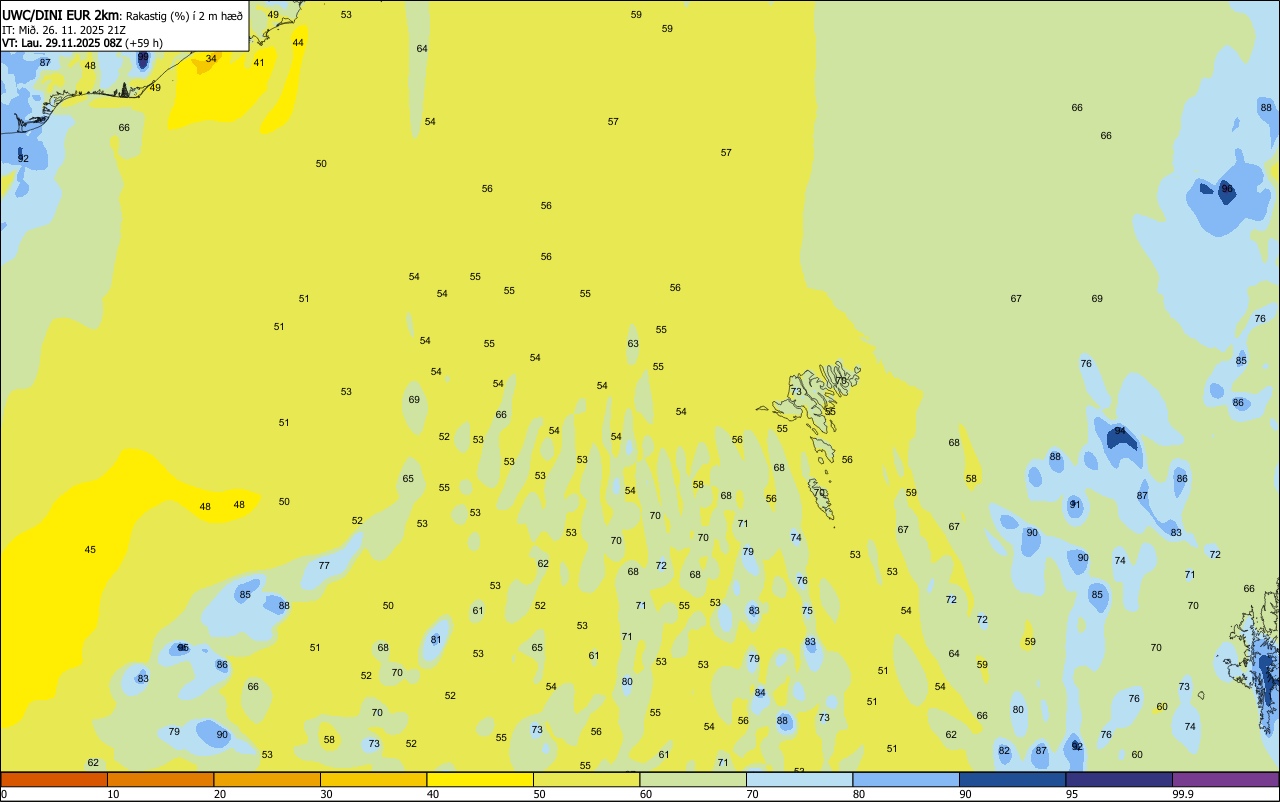Click the humidity value '84' on the map
Image resolution: width=1280 pixels, height=802 pixels.
click(760, 693)
